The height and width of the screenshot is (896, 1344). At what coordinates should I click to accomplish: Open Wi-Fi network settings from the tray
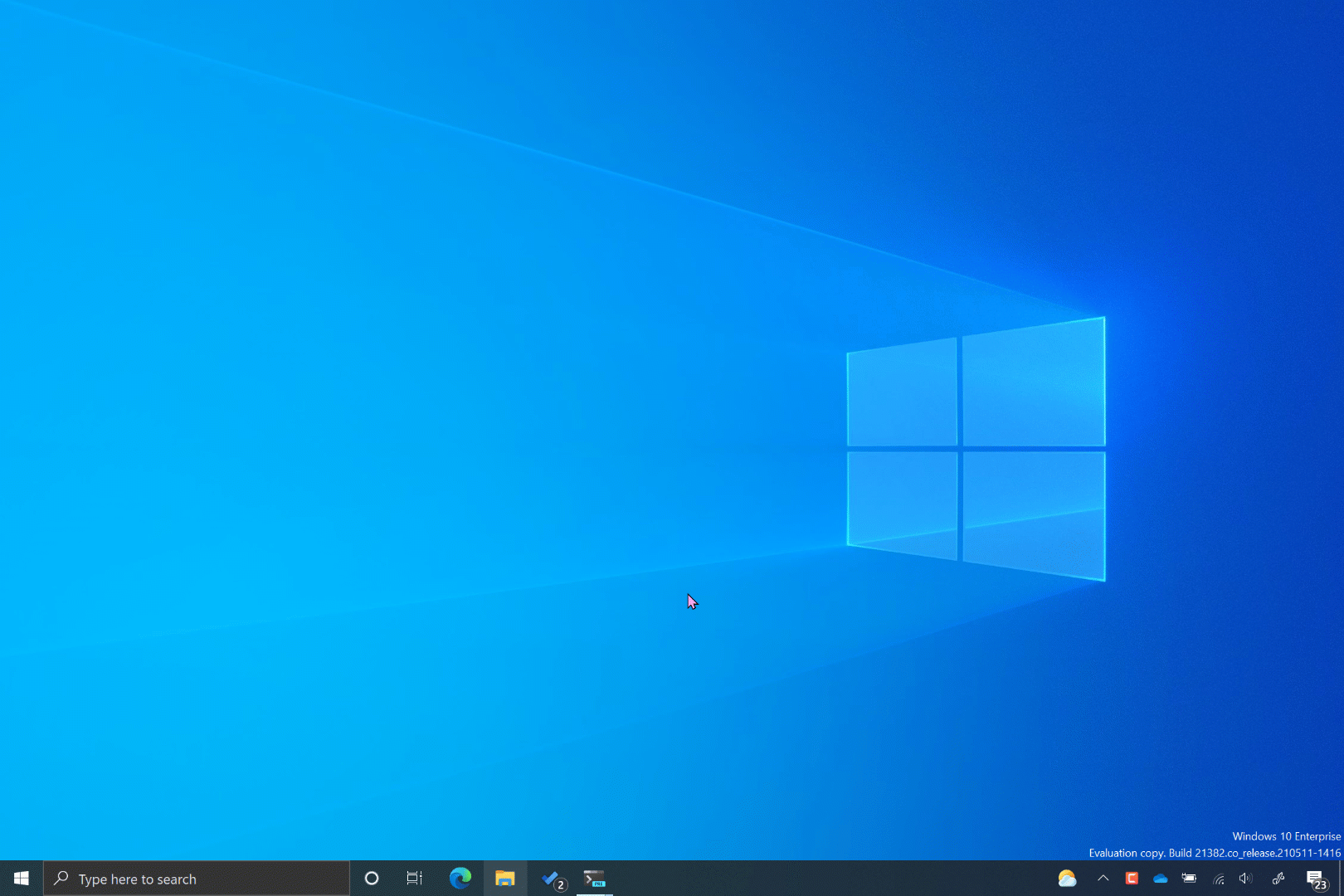click(x=1216, y=879)
